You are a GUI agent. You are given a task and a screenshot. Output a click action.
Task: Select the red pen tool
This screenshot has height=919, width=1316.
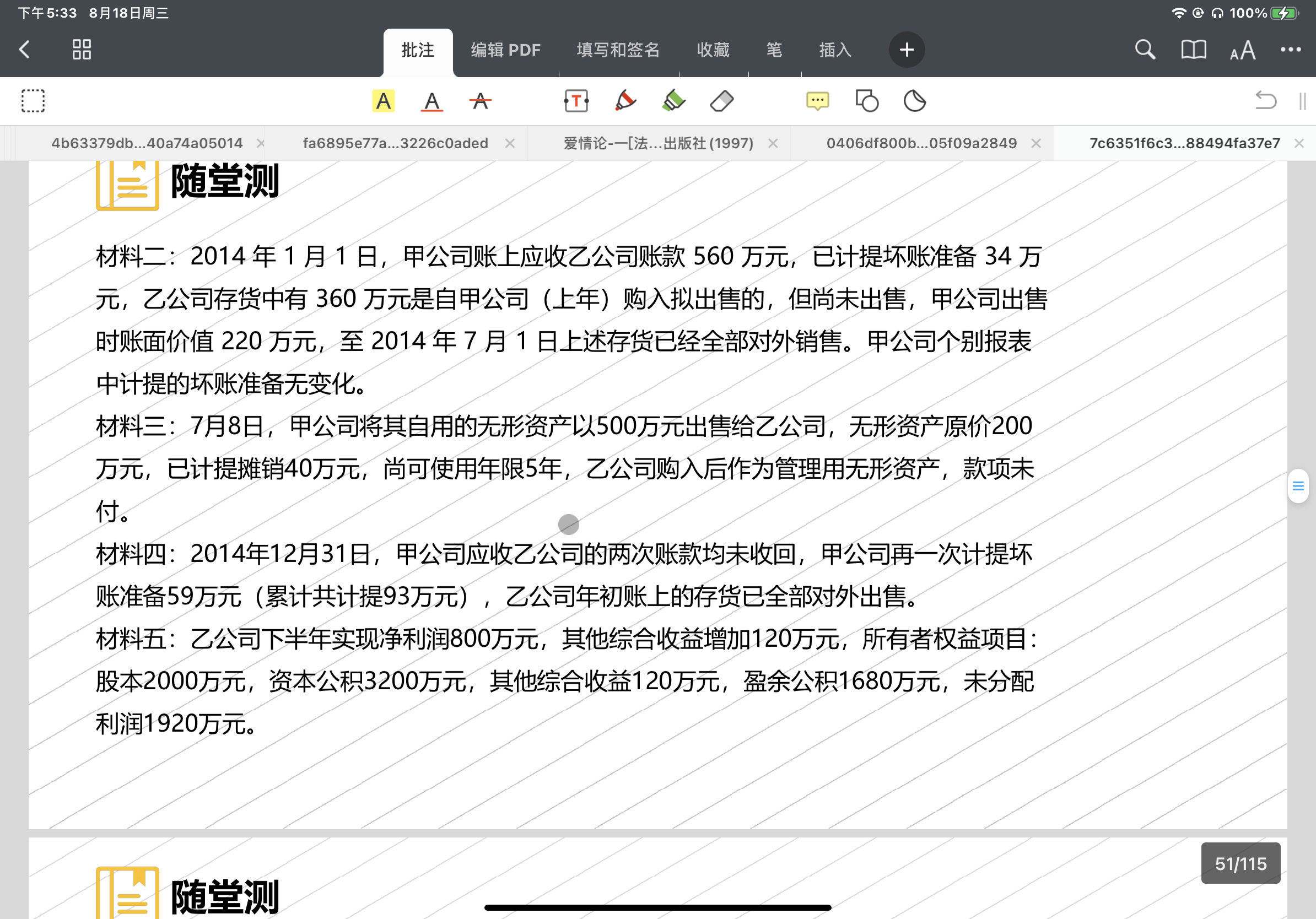pyautogui.click(x=625, y=101)
